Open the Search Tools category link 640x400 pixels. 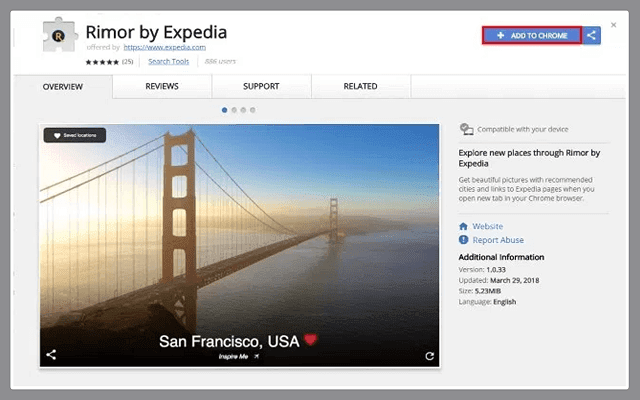tap(168, 61)
